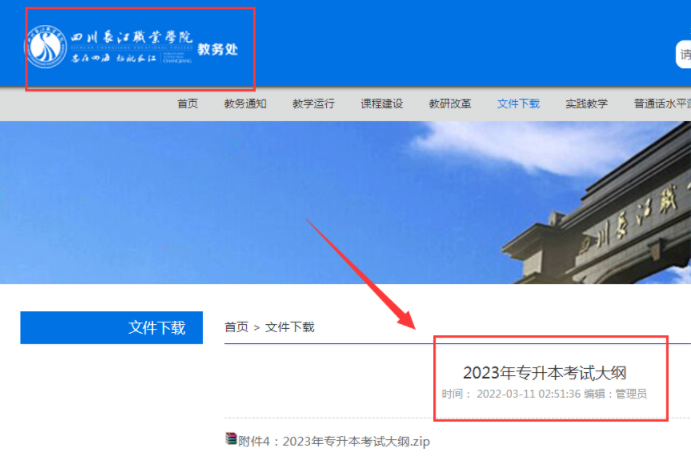Open the 普通话水平 navigation item
The width and height of the screenshot is (691, 470).
coord(662,104)
